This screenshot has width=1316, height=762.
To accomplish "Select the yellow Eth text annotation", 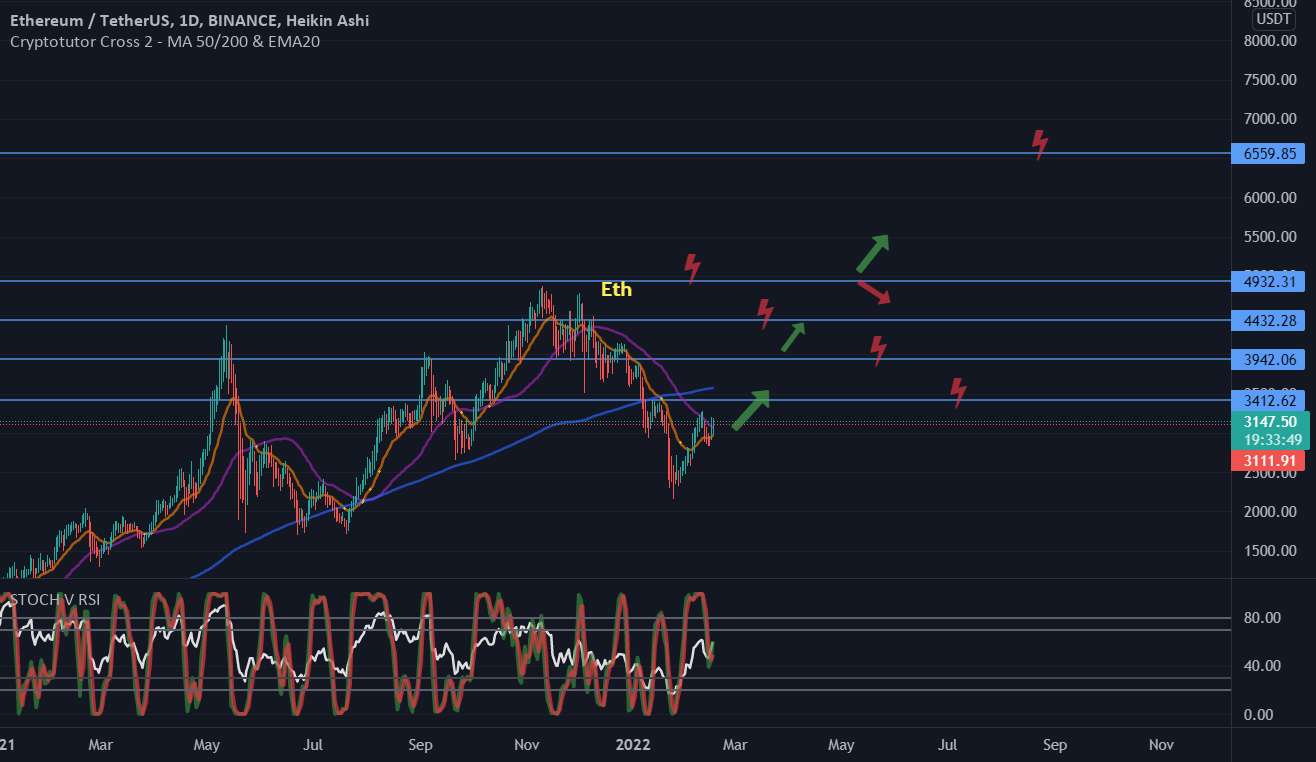I will point(616,290).
